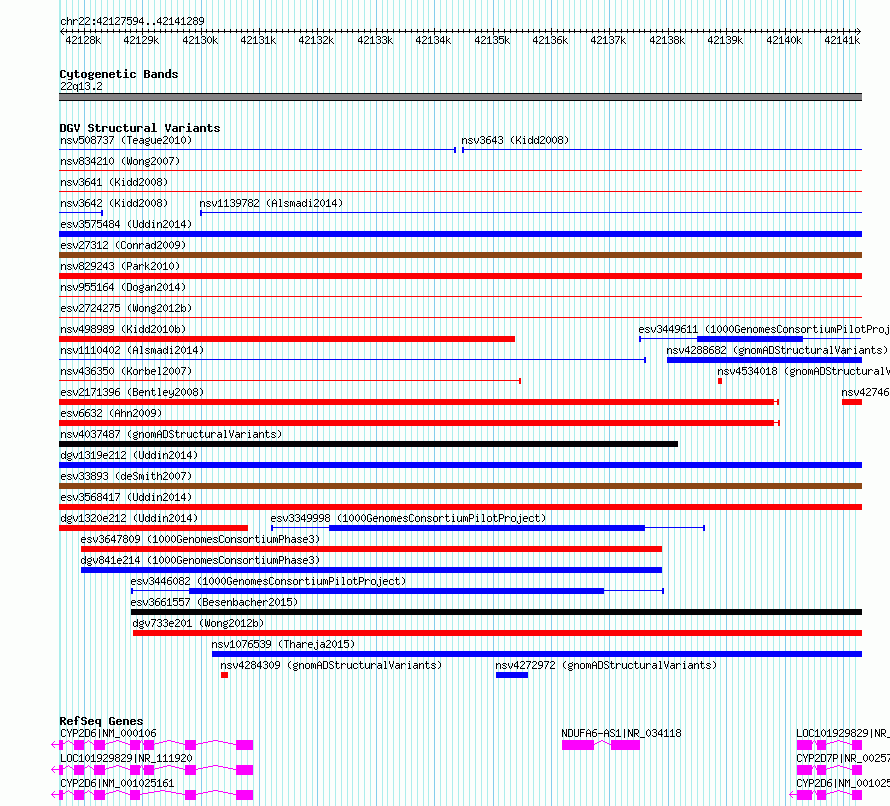The height and width of the screenshot is (806, 890).
Task: Open esv3349998 1000Genomes pilot blue bar
Action: coord(487,528)
